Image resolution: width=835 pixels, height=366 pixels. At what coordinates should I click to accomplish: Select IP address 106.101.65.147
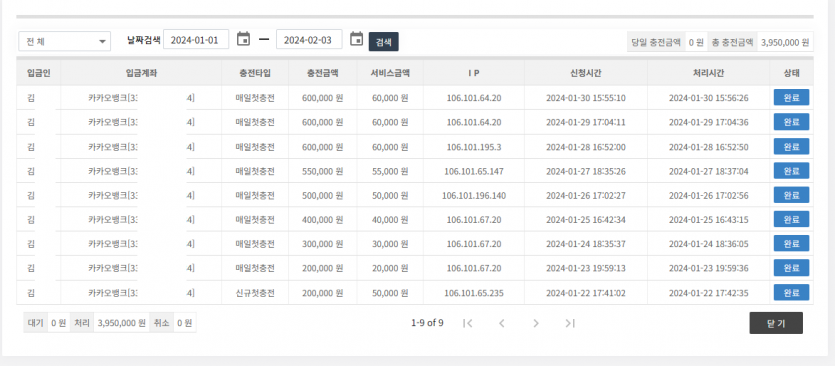click(x=474, y=171)
